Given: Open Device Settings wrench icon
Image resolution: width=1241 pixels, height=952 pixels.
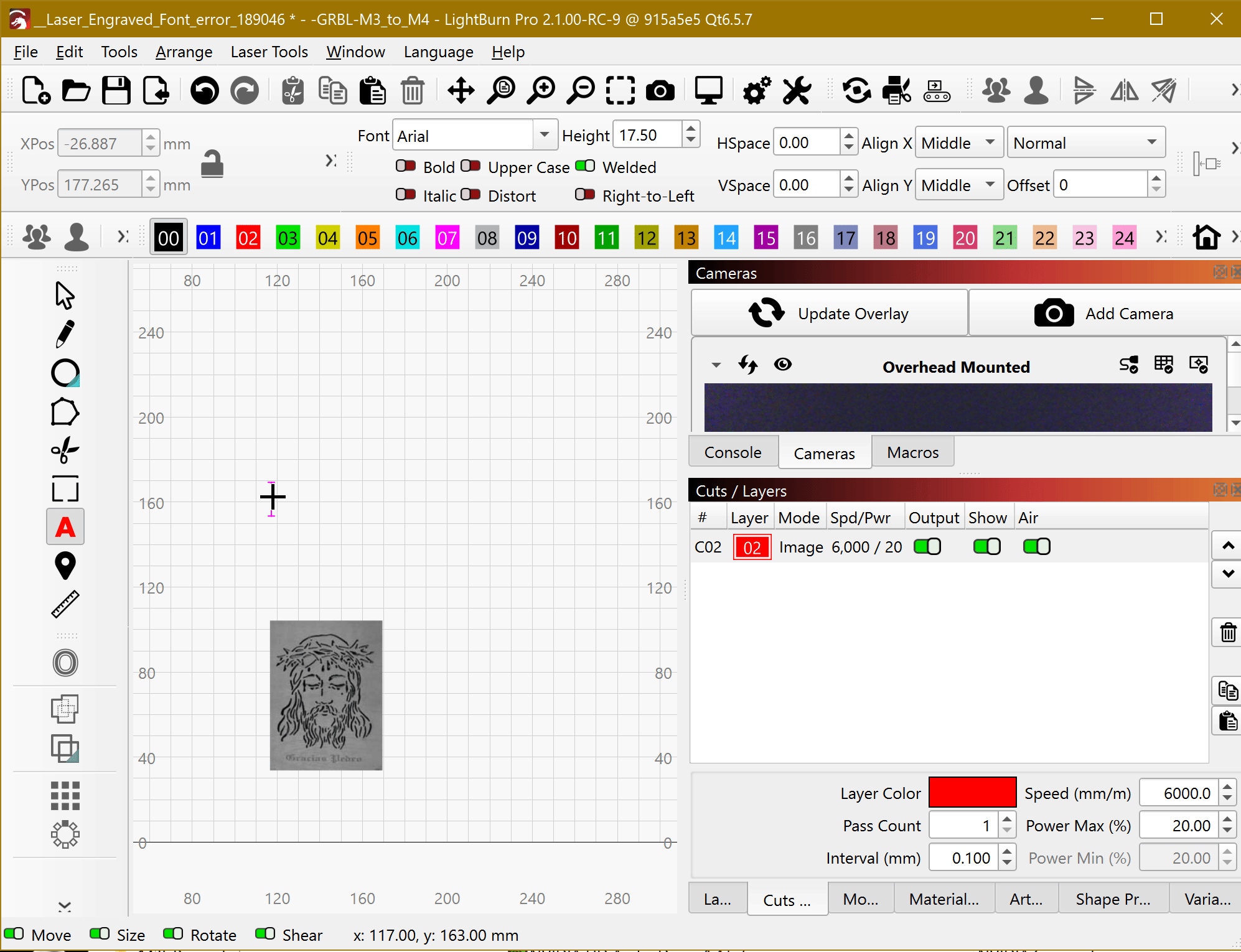Looking at the screenshot, I should pyautogui.click(x=797, y=91).
